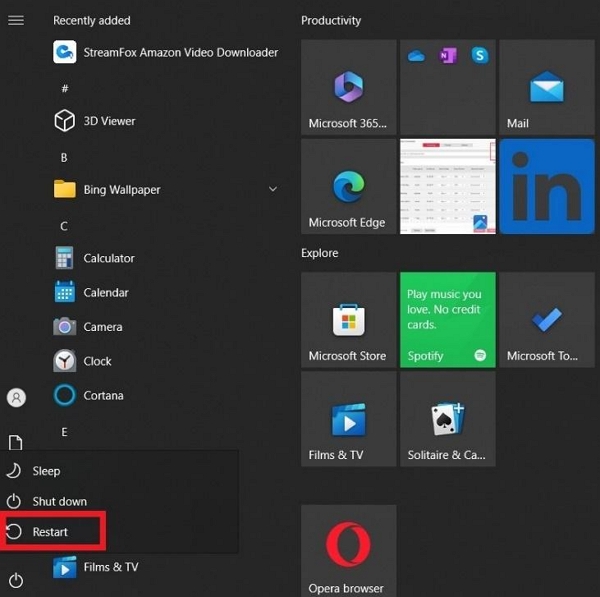Launch the Solitaire & Casual Games tile
Screen dimensions: 600x597
(448, 419)
